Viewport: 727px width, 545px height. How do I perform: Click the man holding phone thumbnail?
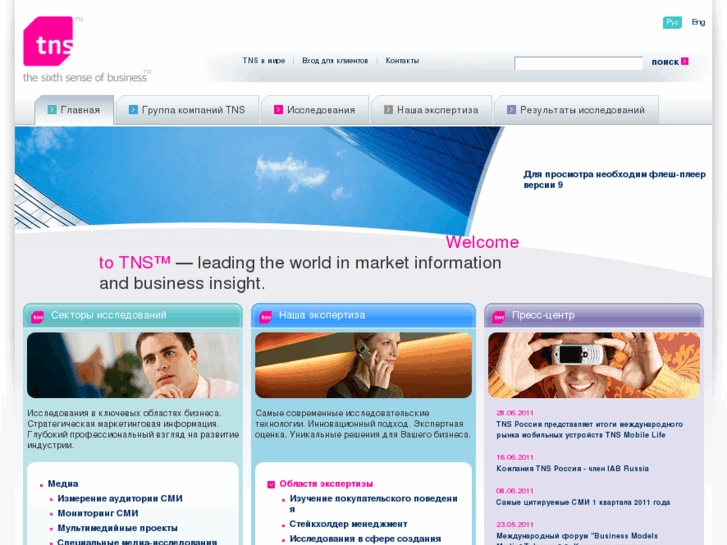(594, 365)
